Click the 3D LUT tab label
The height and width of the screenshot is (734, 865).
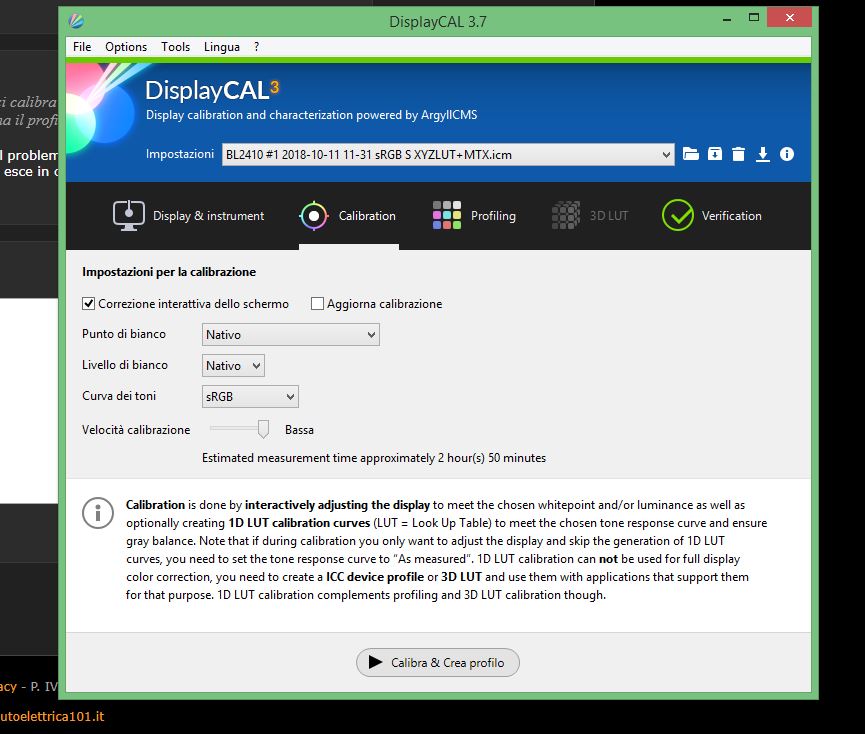click(608, 216)
